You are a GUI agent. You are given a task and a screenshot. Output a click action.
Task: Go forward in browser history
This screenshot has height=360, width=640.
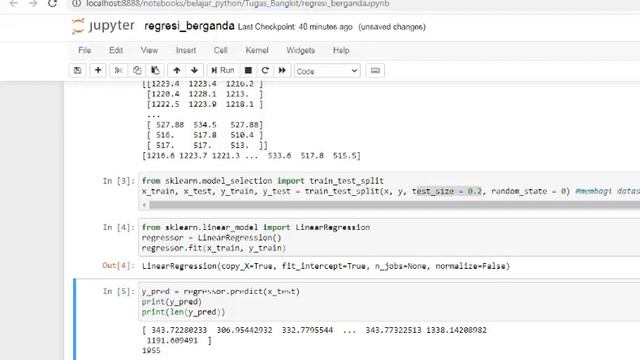coord(33,4)
